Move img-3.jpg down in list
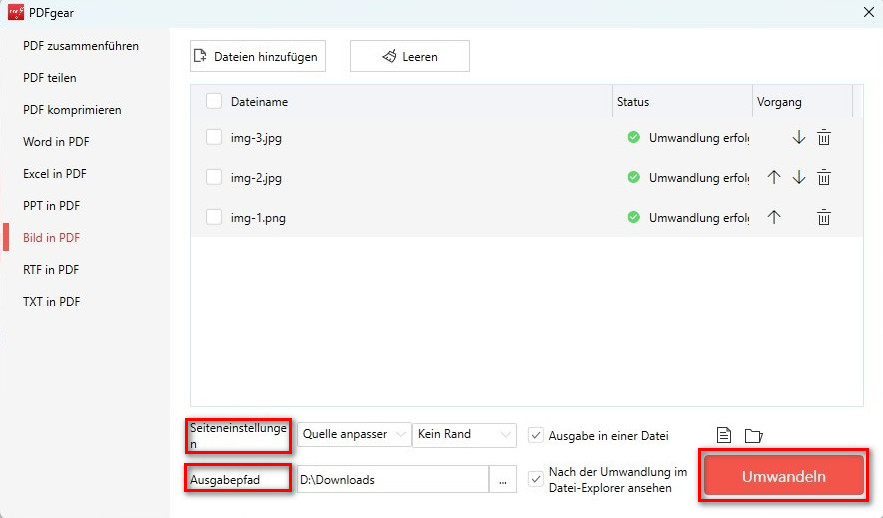The width and height of the screenshot is (883, 518). click(799, 137)
